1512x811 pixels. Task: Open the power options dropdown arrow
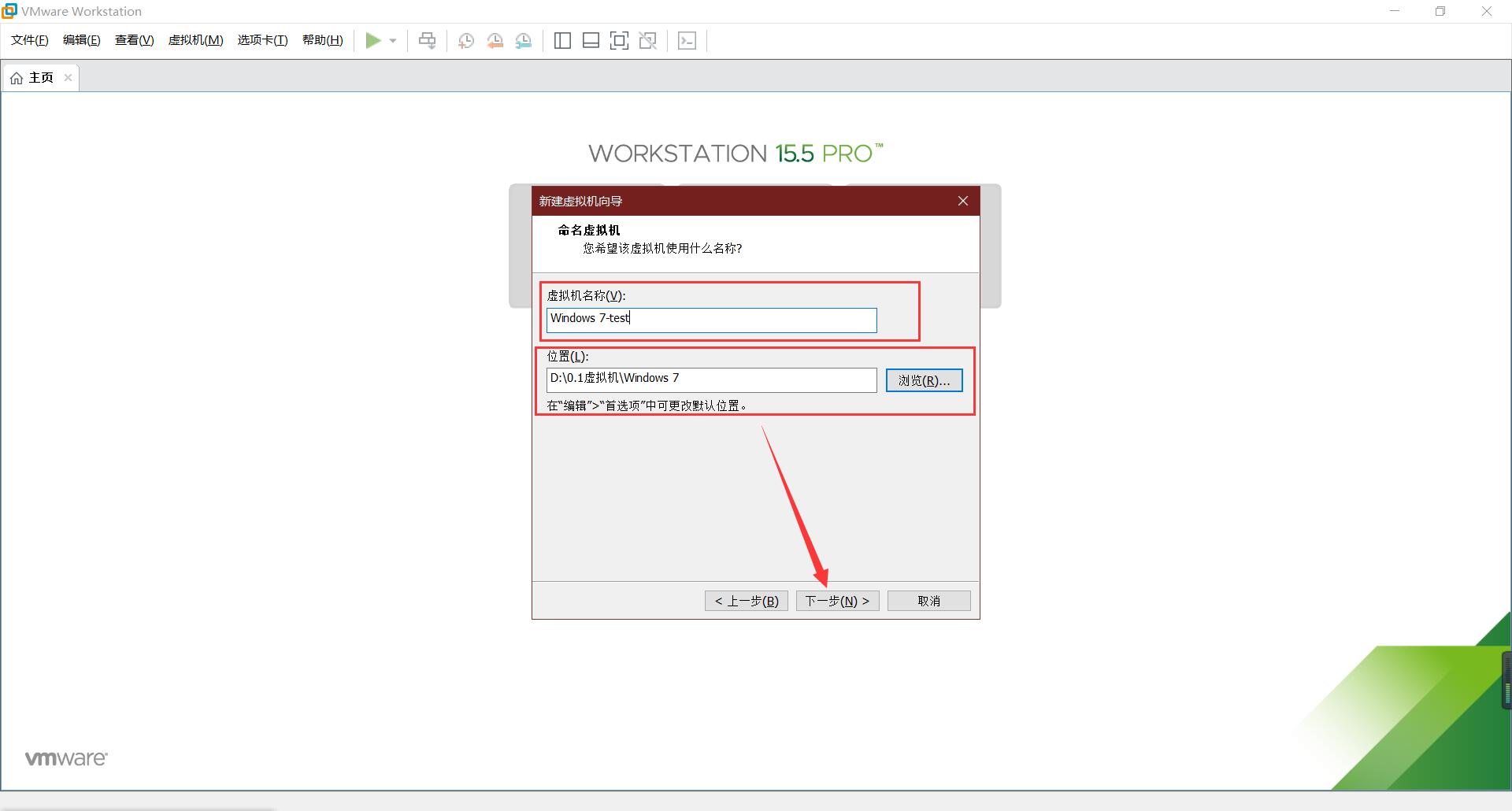(x=393, y=41)
